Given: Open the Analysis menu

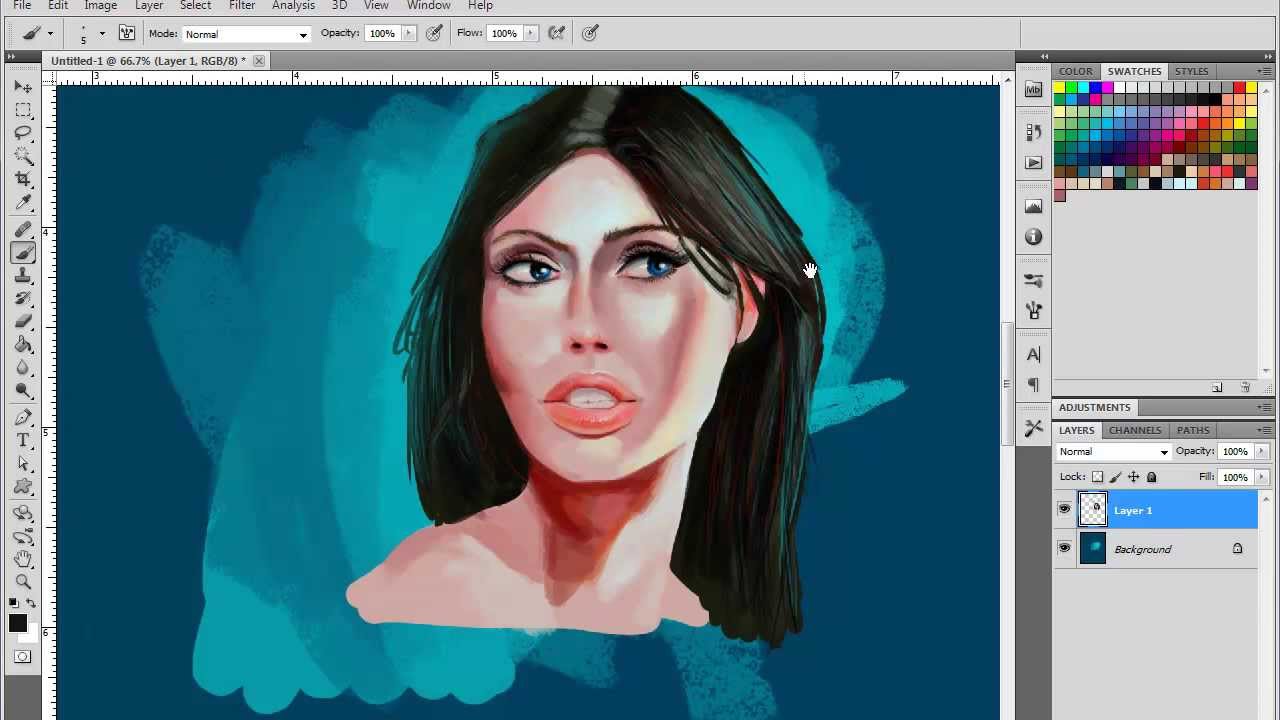Looking at the screenshot, I should point(294,6).
